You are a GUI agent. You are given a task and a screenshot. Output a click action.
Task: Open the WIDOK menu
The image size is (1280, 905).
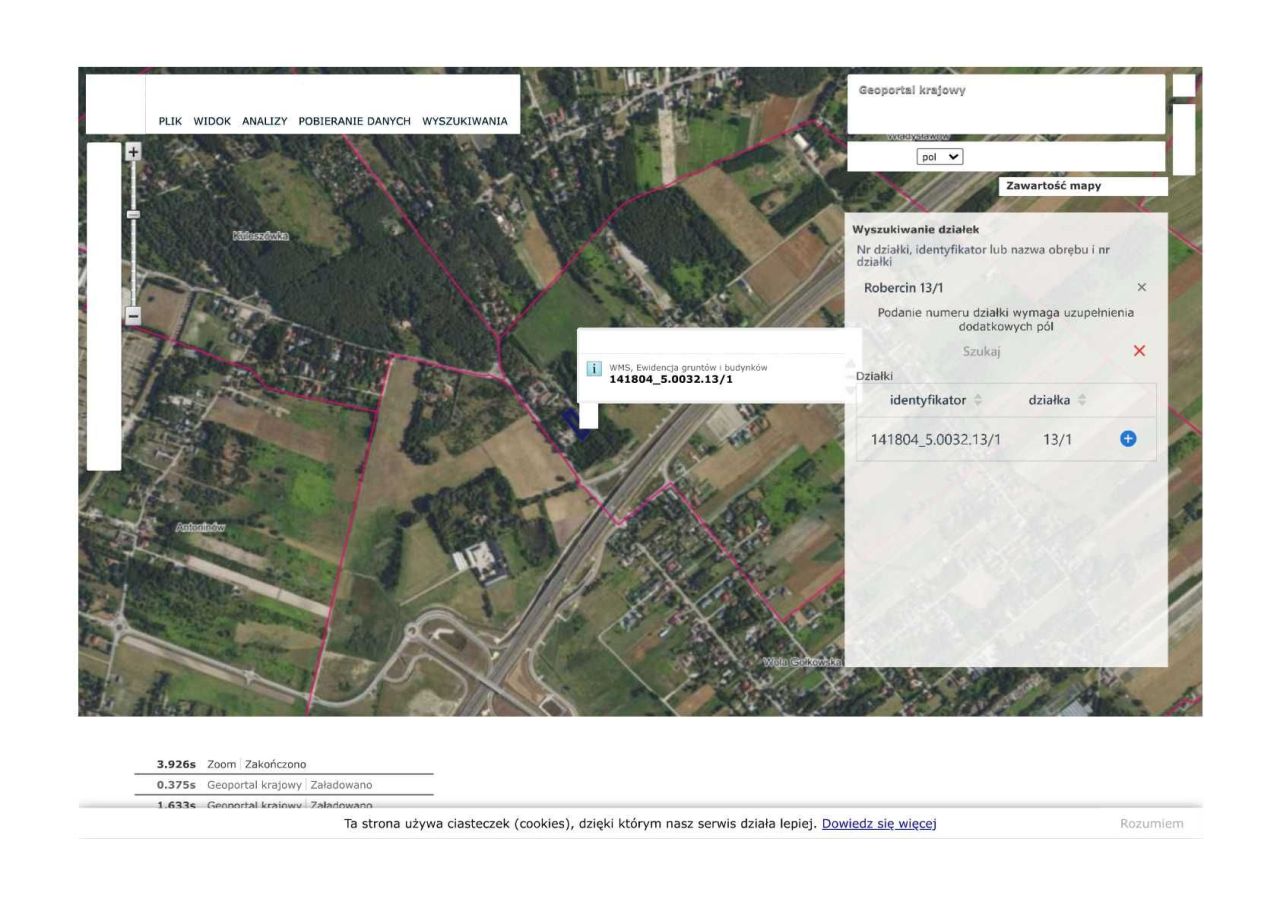tap(212, 121)
